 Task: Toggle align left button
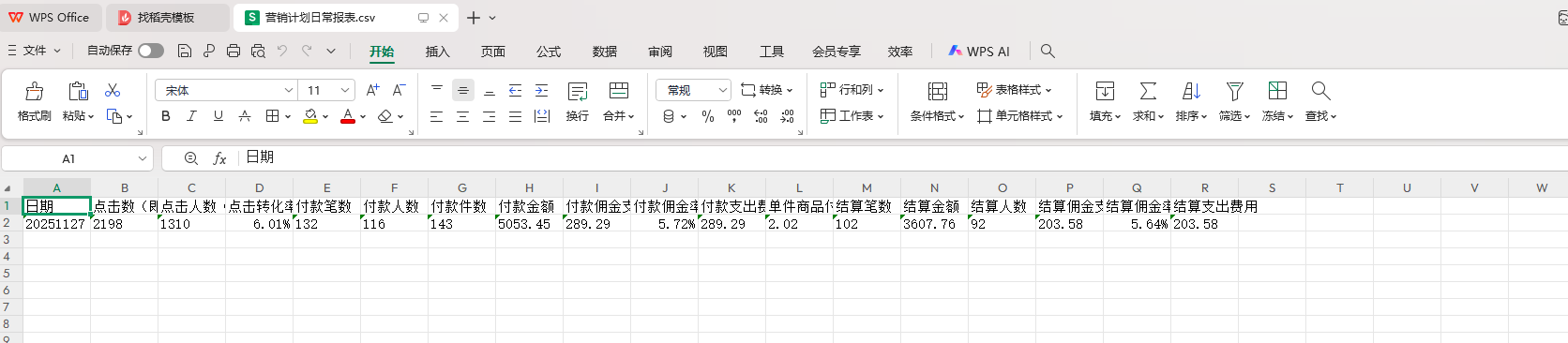click(x=437, y=116)
